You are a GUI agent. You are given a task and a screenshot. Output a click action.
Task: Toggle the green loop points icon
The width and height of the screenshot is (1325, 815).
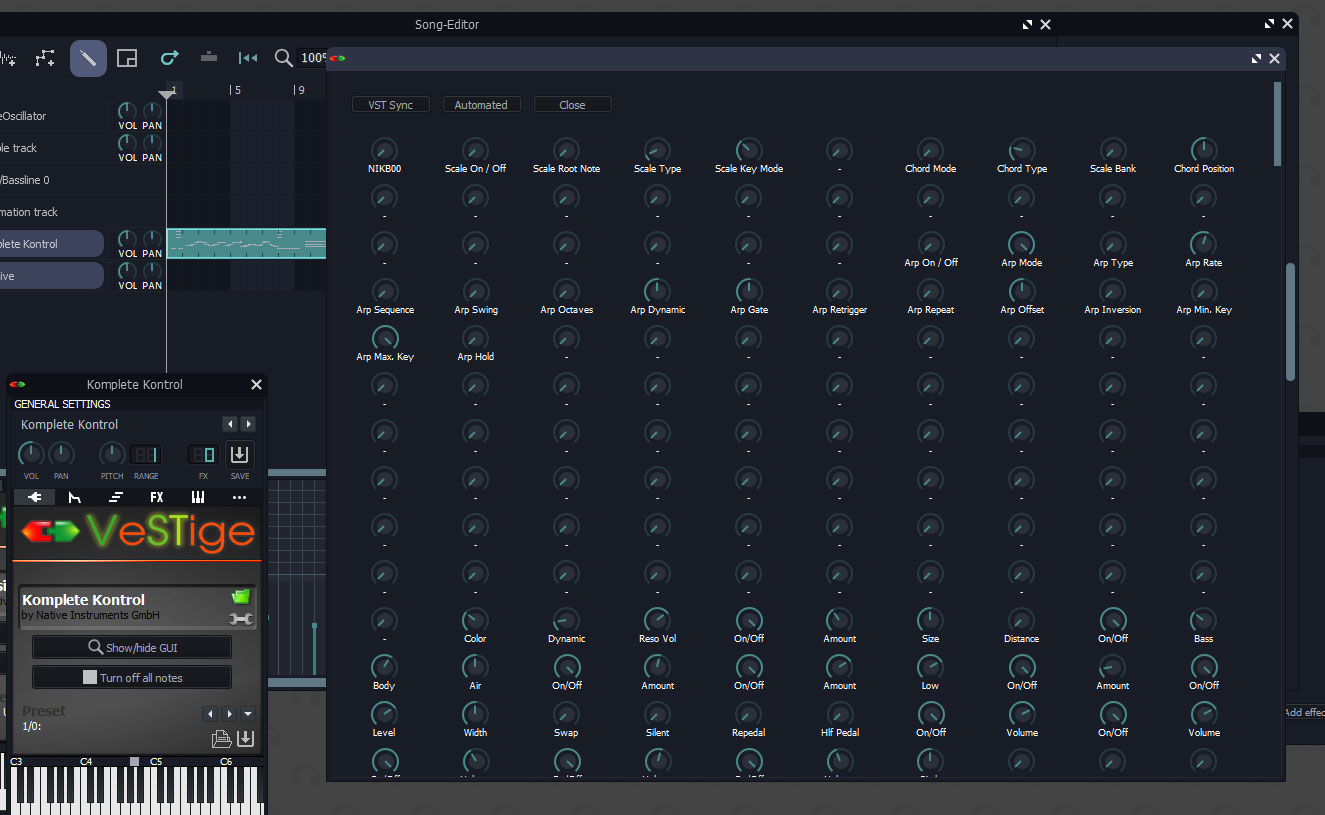[x=170, y=58]
